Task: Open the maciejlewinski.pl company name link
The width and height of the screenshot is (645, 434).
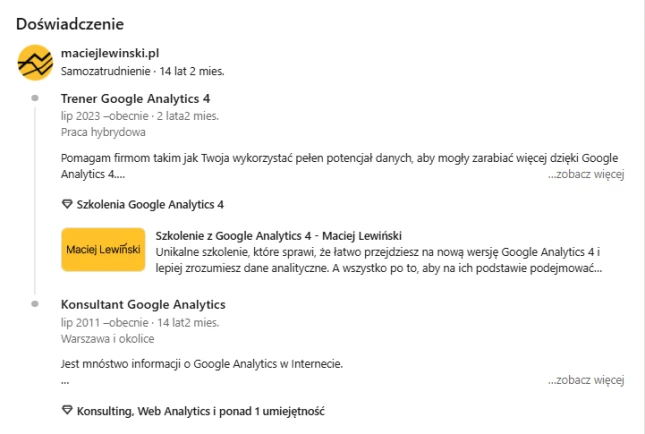Action: (x=110, y=53)
